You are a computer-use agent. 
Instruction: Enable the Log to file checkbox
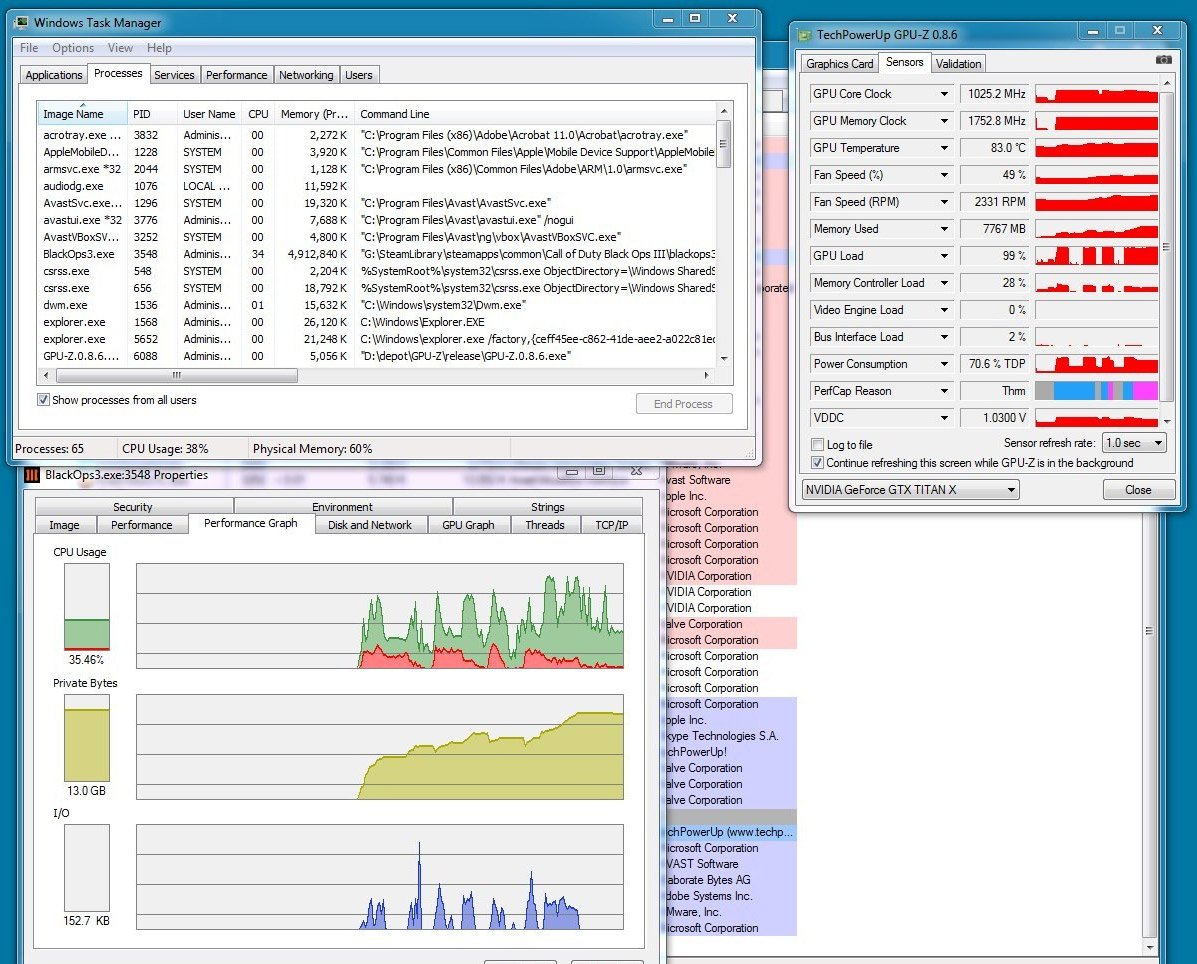click(x=818, y=445)
